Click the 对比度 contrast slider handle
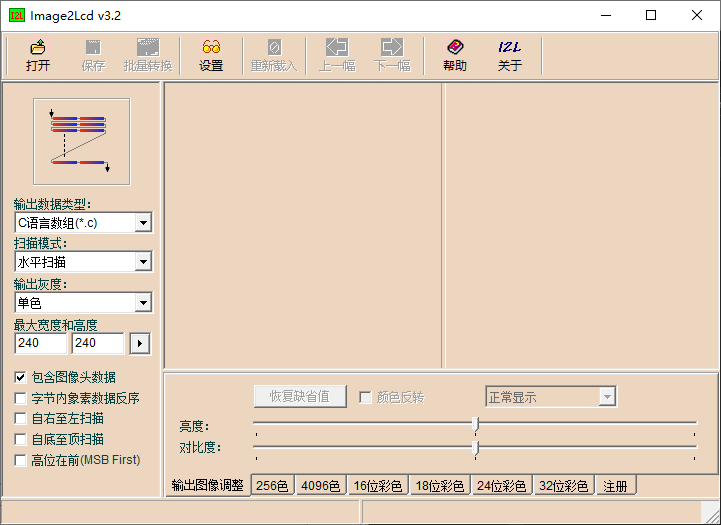 [x=475, y=448]
